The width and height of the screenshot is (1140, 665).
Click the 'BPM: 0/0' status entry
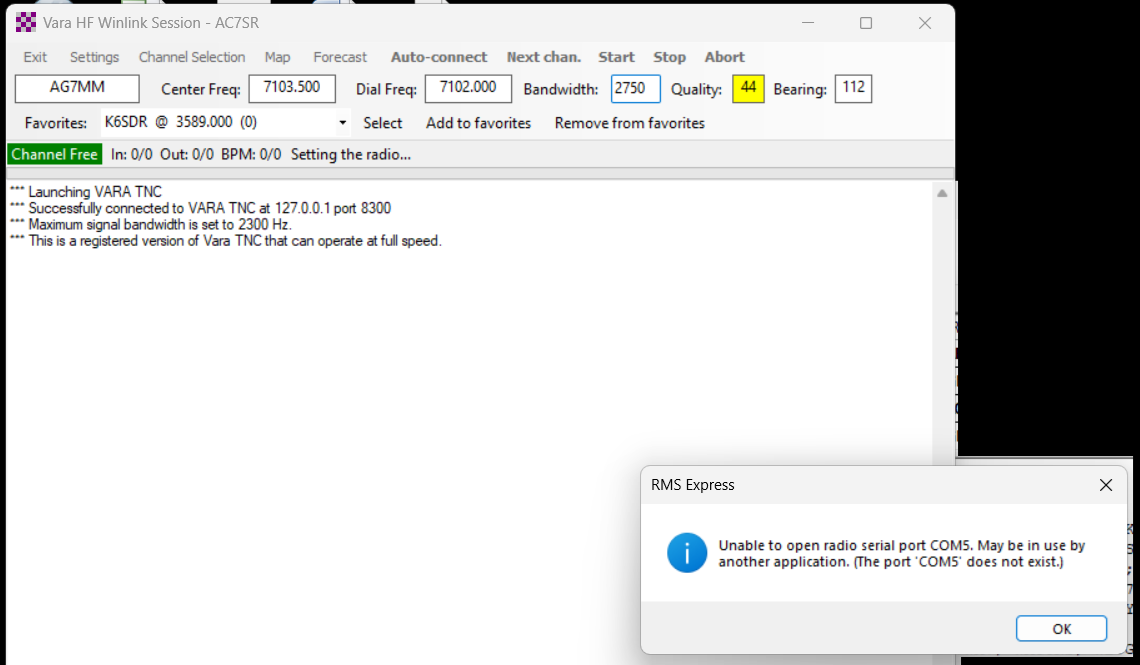(251, 154)
